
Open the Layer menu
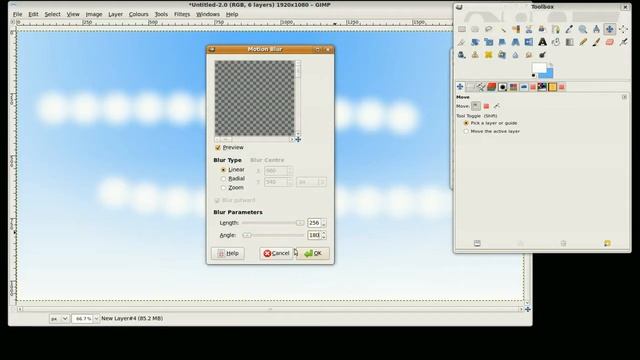115,14
